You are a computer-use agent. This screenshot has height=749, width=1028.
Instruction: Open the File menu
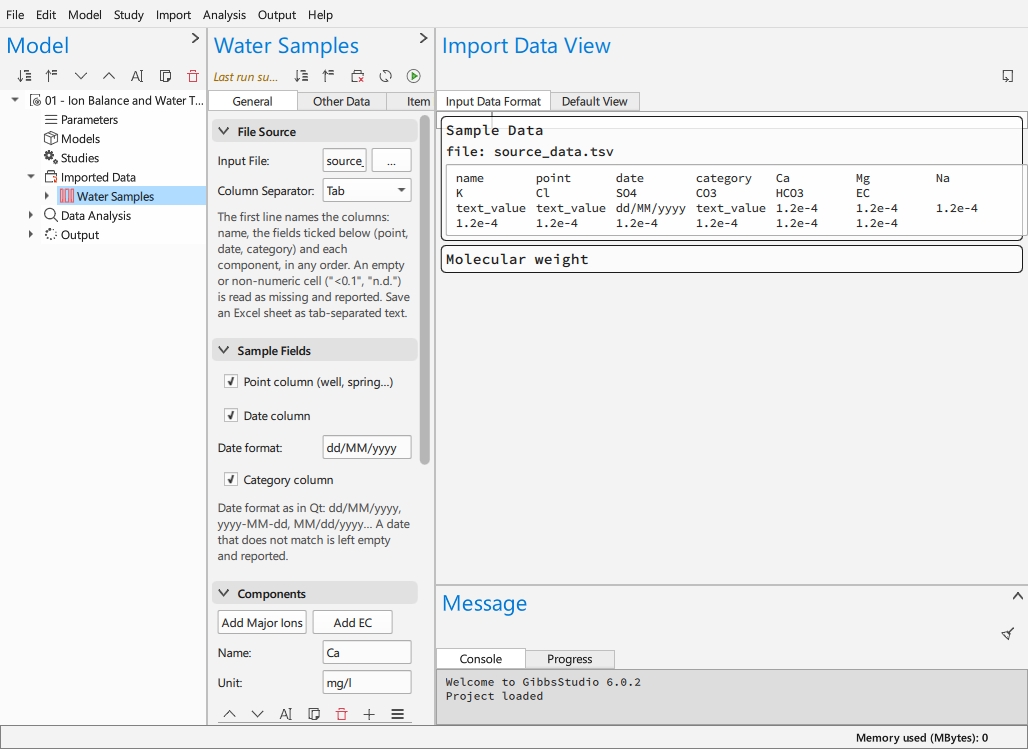click(15, 14)
